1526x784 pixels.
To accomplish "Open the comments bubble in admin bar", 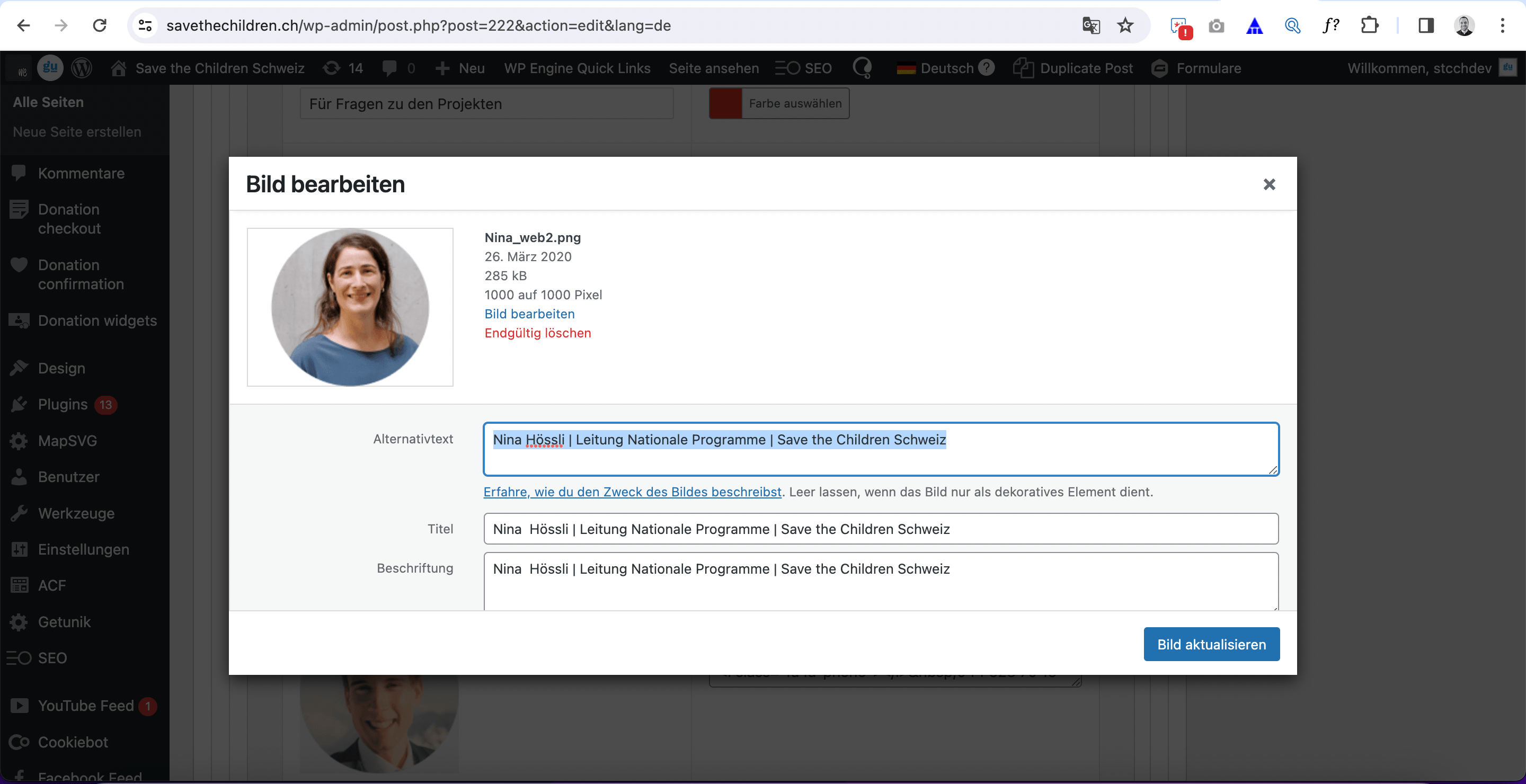I will point(398,68).
